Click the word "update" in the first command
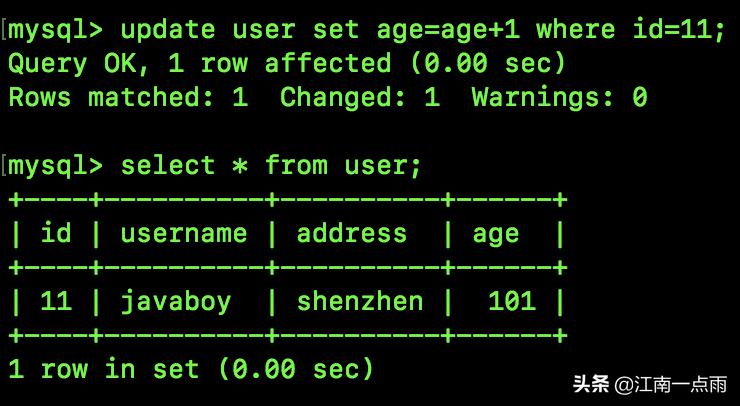 168,29
